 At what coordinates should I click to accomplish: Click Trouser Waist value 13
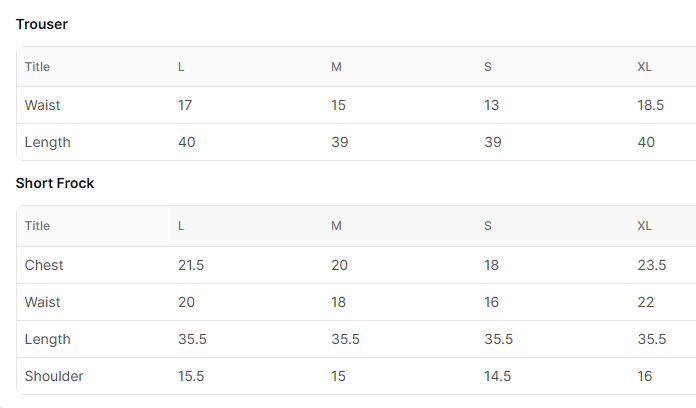[x=491, y=105]
